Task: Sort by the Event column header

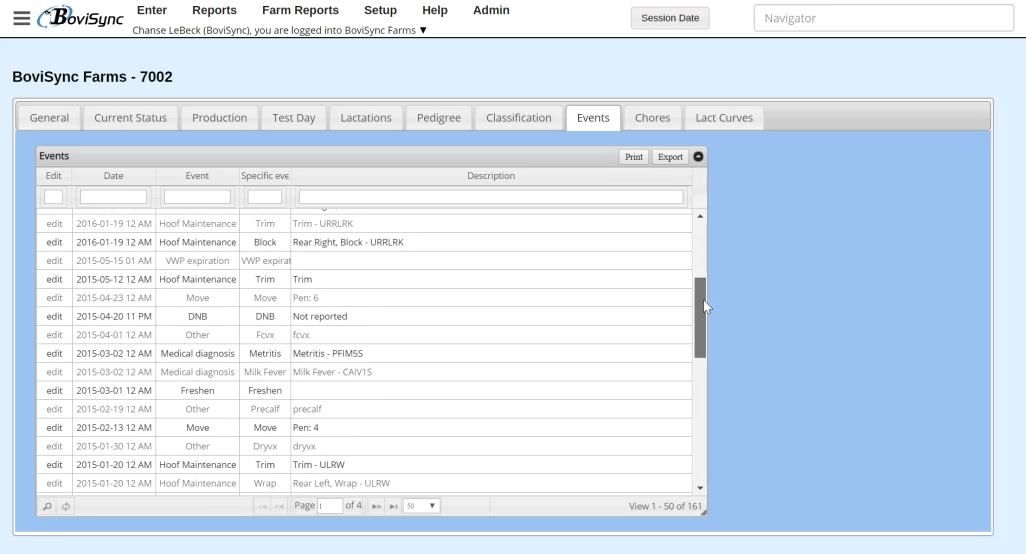Action: pos(197,176)
